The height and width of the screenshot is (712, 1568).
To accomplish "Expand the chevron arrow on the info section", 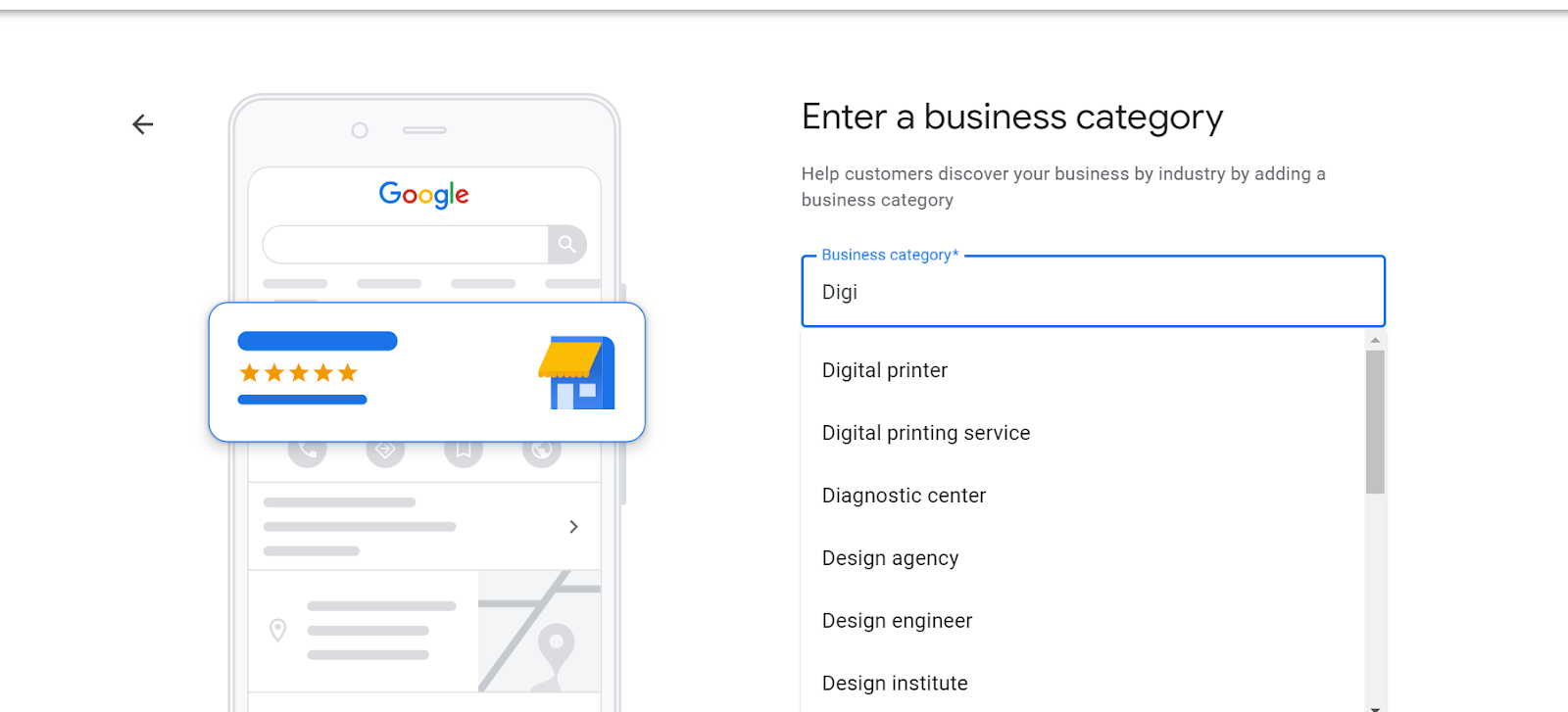I will [573, 526].
